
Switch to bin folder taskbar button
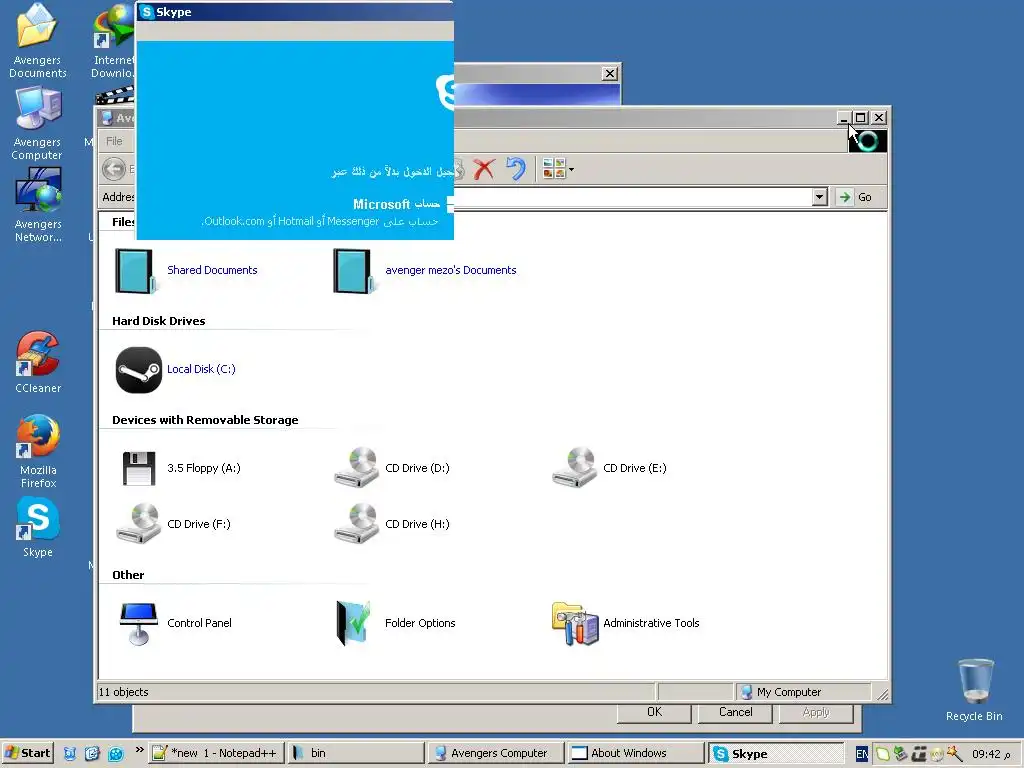coord(355,753)
